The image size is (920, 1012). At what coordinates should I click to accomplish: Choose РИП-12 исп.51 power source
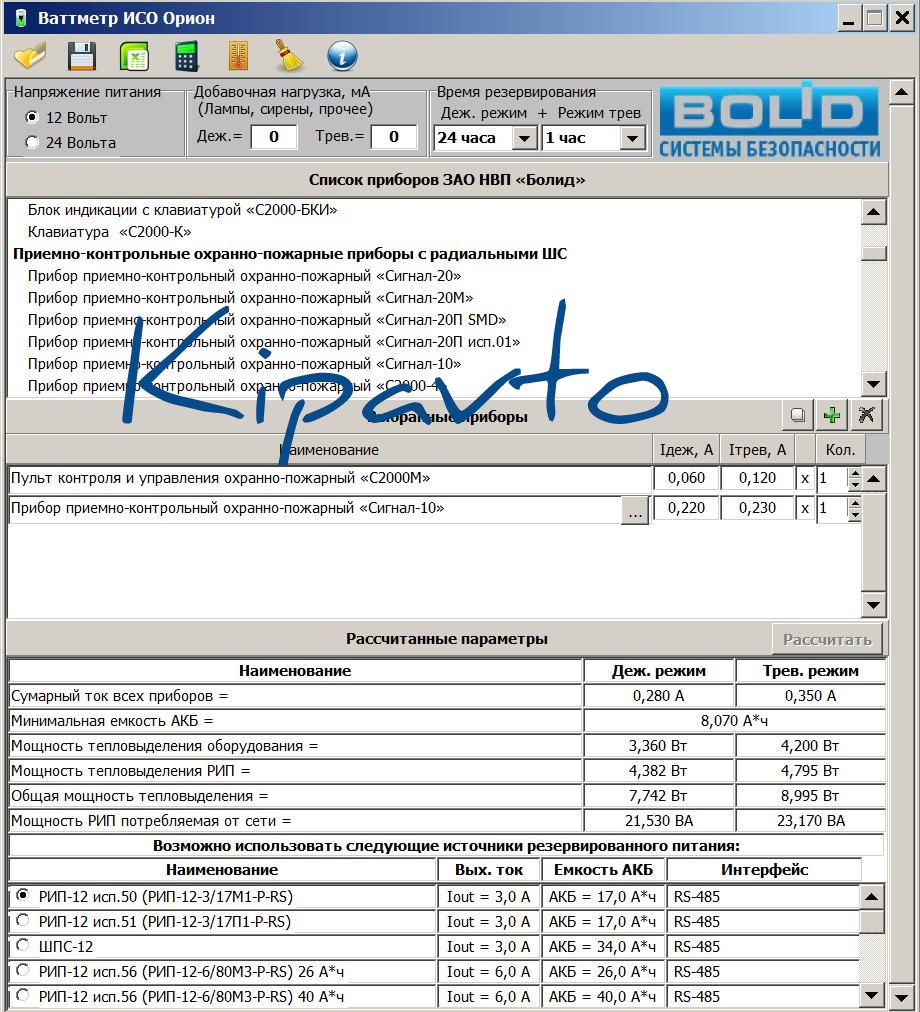23,920
